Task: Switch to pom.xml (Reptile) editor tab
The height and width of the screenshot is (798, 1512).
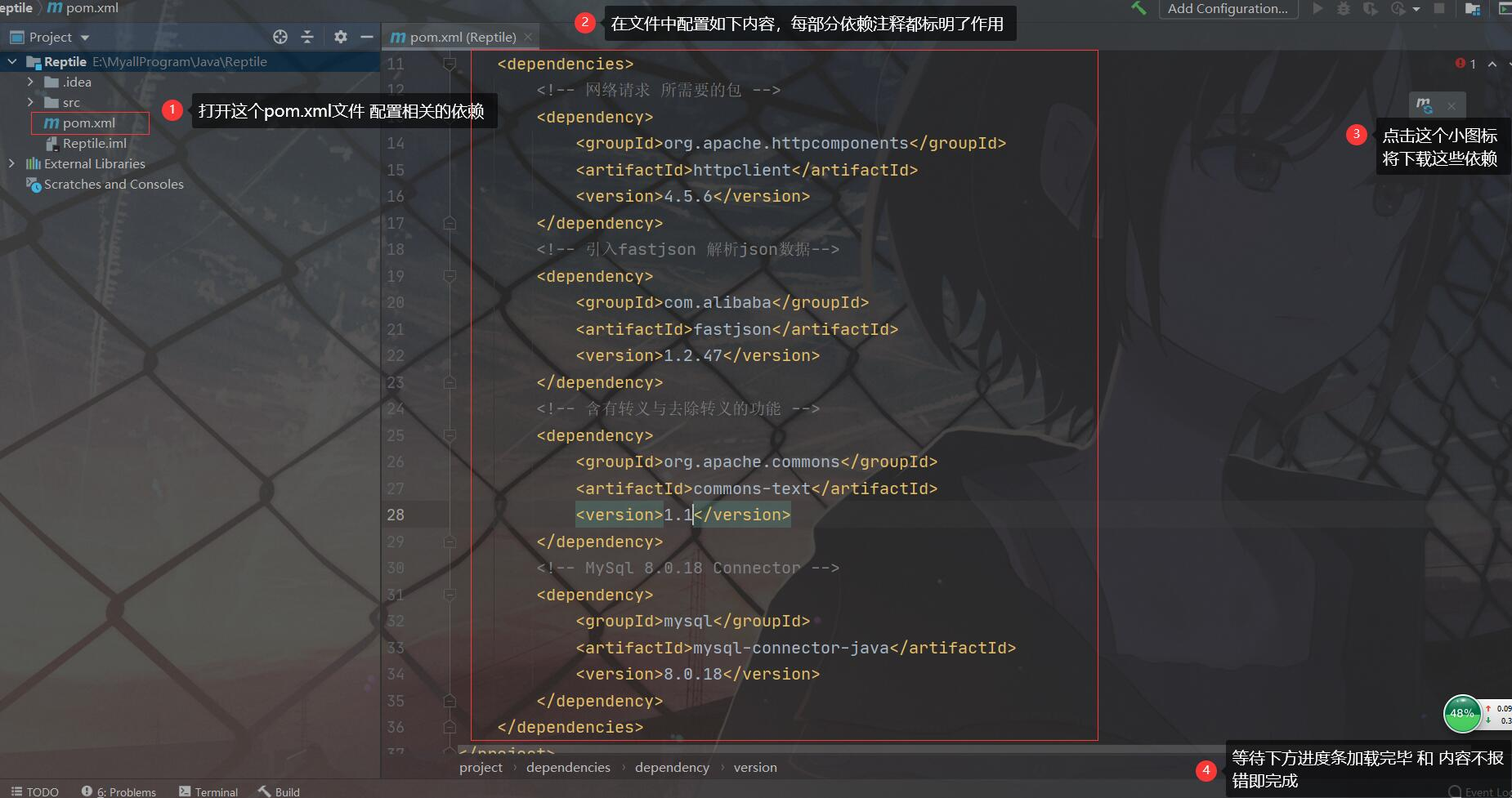Action: [x=463, y=38]
